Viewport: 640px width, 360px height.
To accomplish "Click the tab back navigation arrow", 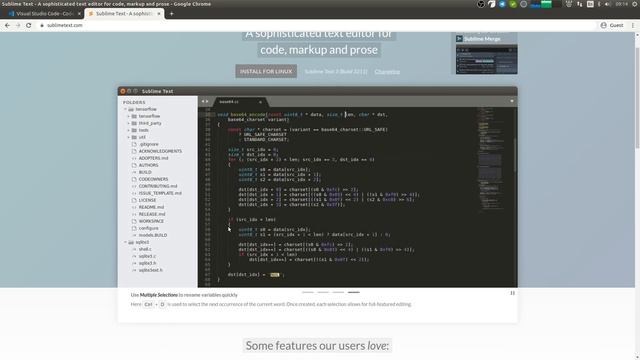I will [x=203, y=101].
